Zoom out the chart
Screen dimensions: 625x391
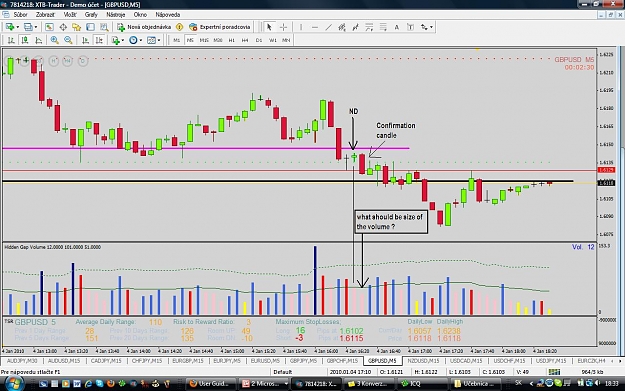[68, 40]
